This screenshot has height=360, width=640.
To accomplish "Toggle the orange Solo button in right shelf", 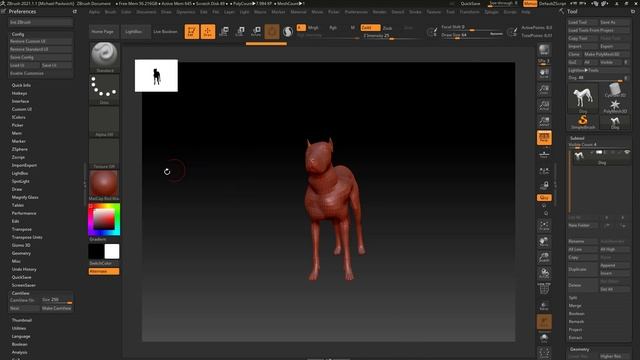I will click(x=544, y=322).
